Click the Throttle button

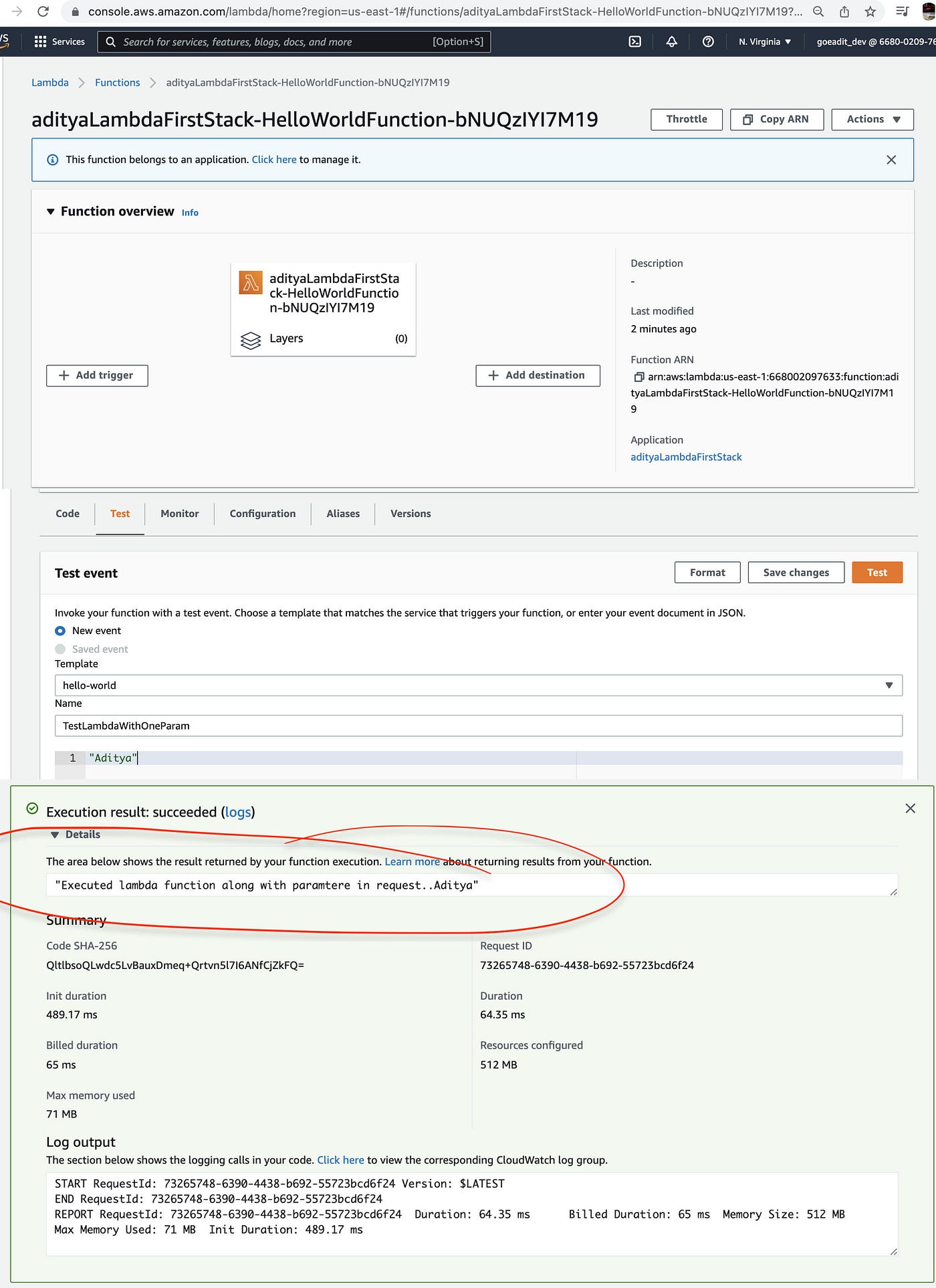click(x=687, y=119)
